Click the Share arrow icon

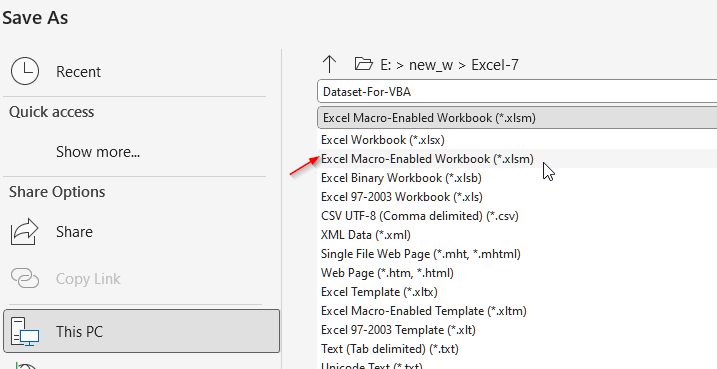point(26,231)
